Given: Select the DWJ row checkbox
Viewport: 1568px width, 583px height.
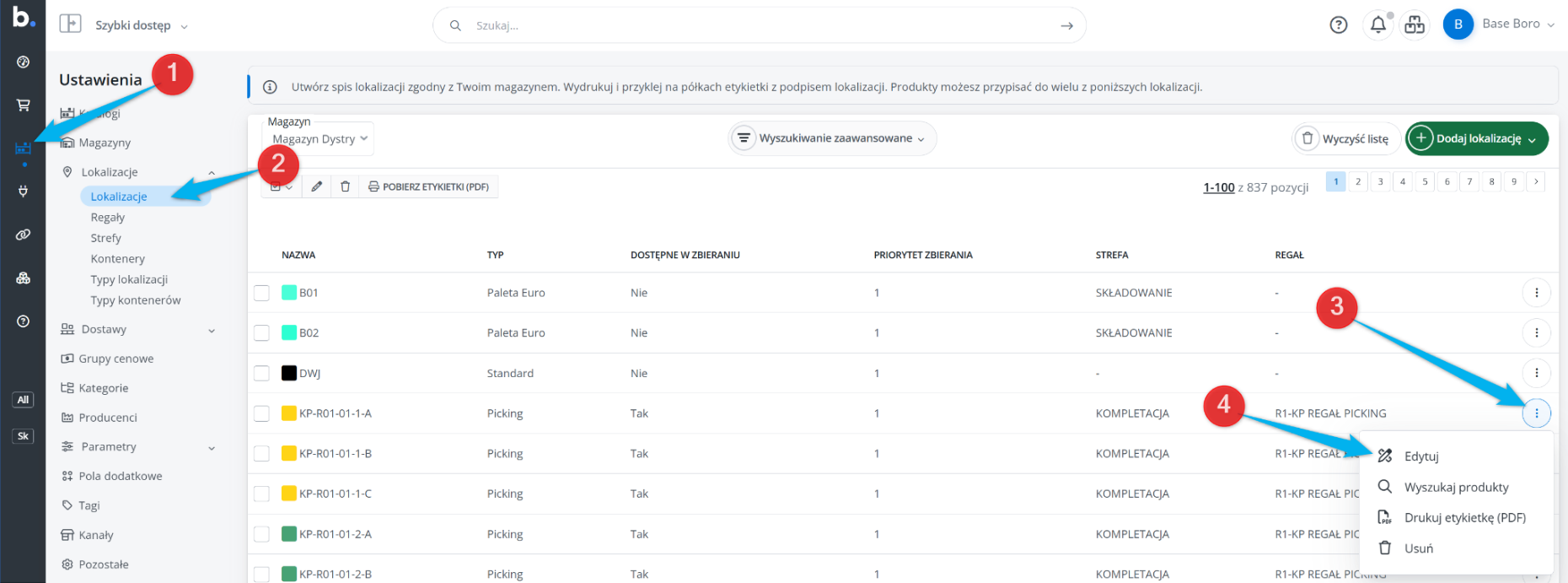Looking at the screenshot, I should tap(262, 373).
